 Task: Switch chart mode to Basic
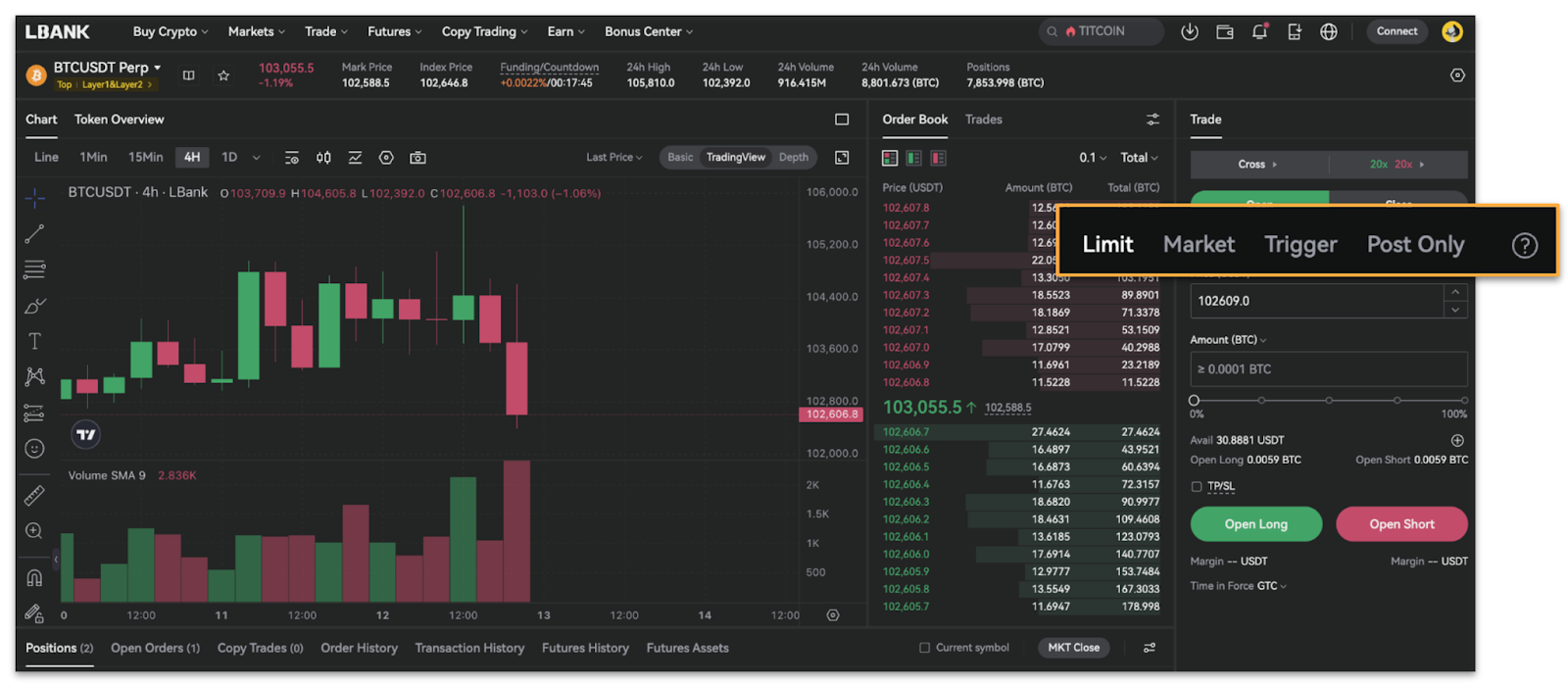tap(680, 158)
